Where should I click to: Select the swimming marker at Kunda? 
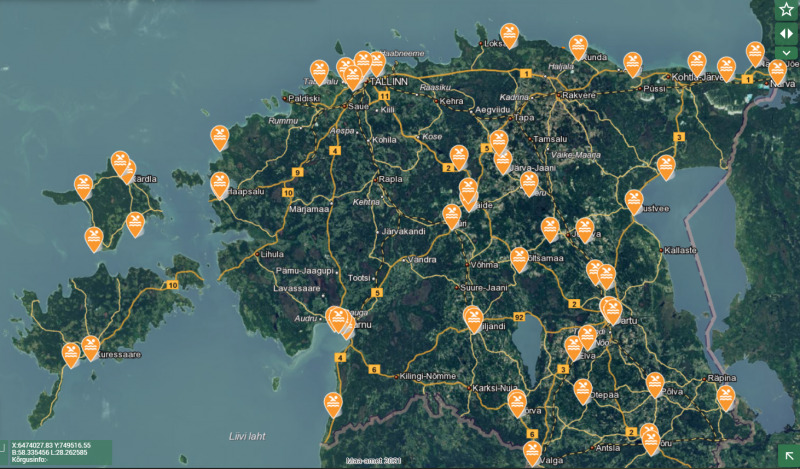tap(578, 46)
